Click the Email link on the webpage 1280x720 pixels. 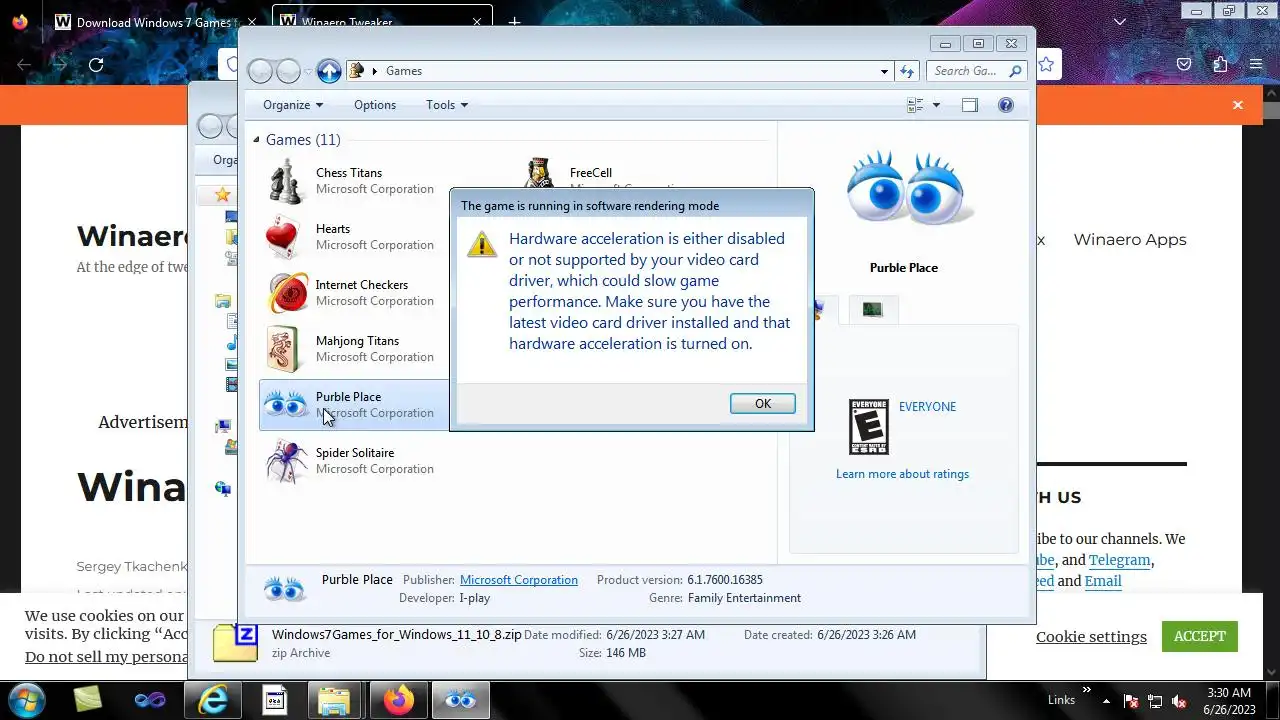coord(1103,581)
